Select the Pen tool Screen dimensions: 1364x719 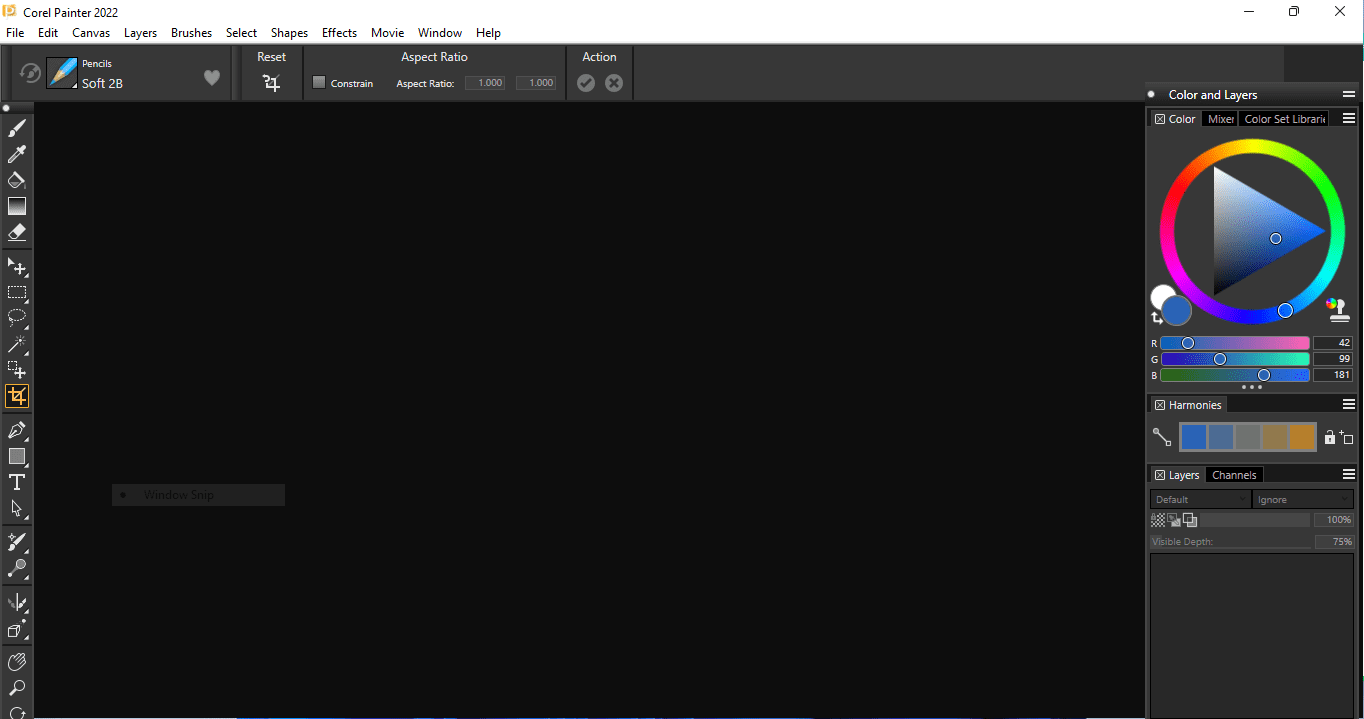point(17,430)
